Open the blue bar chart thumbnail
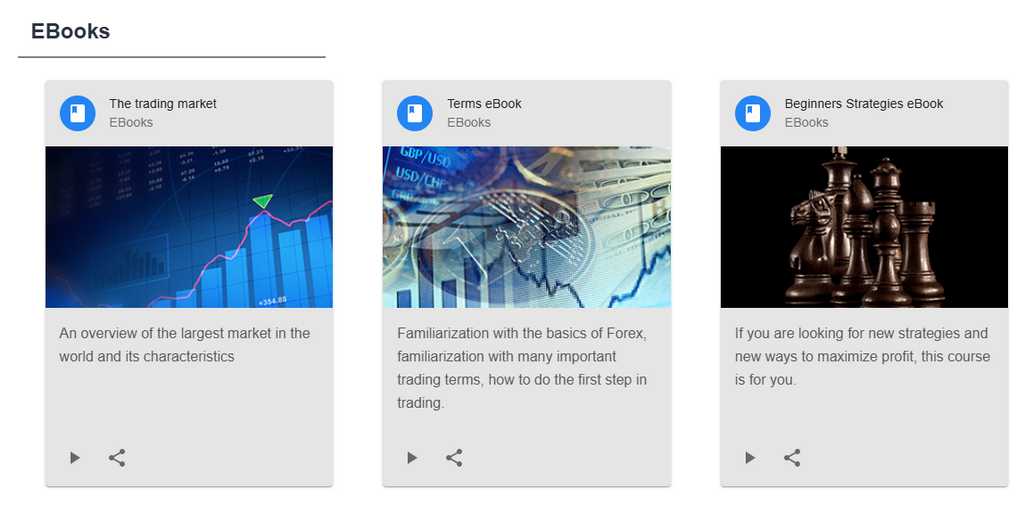The image size is (1024, 505). [x=189, y=227]
